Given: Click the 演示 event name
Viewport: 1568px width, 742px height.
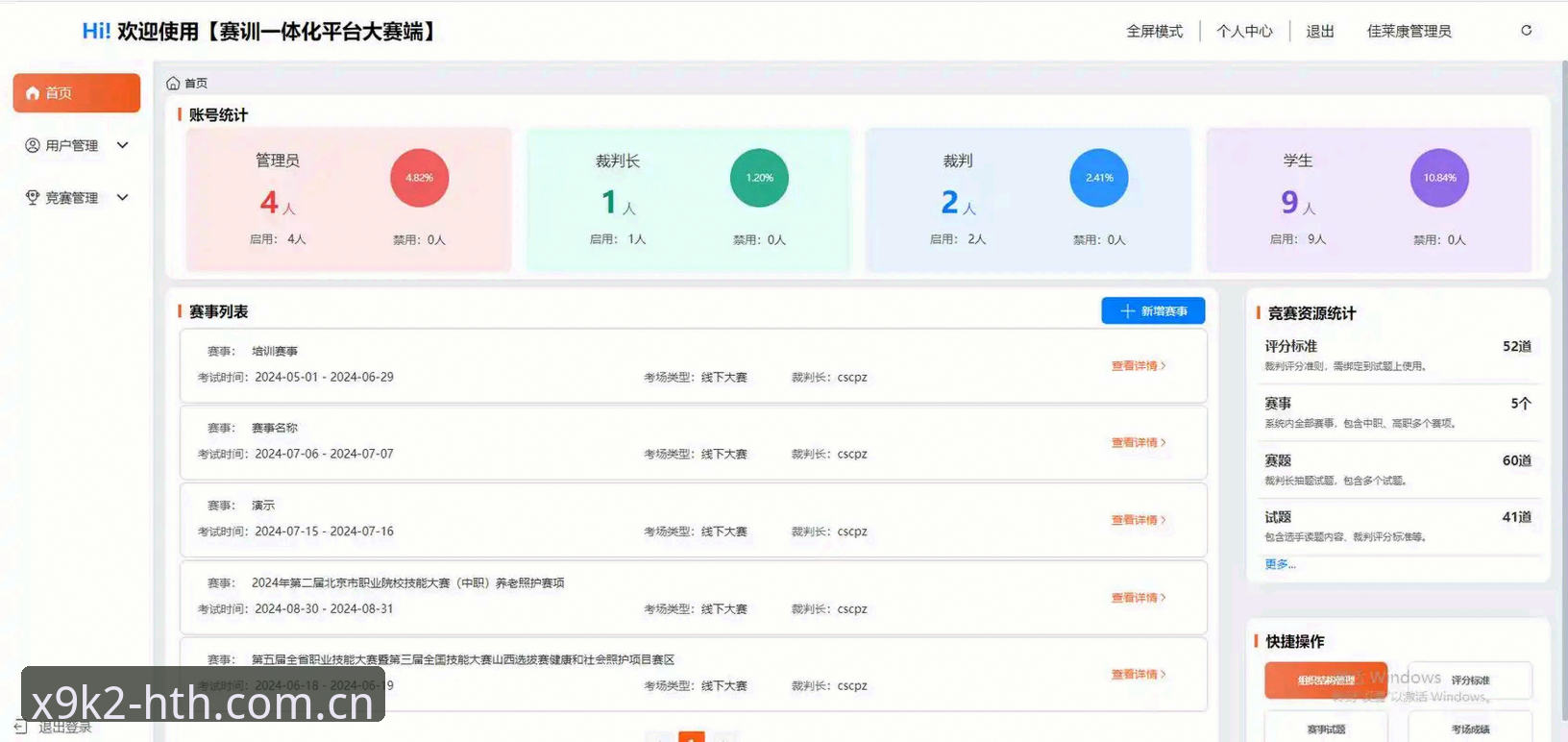Looking at the screenshot, I should [x=263, y=506].
